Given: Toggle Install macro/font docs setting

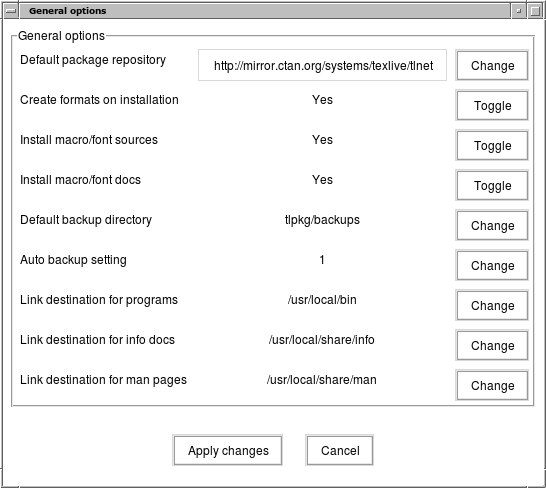Looking at the screenshot, I should tap(492, 186).
